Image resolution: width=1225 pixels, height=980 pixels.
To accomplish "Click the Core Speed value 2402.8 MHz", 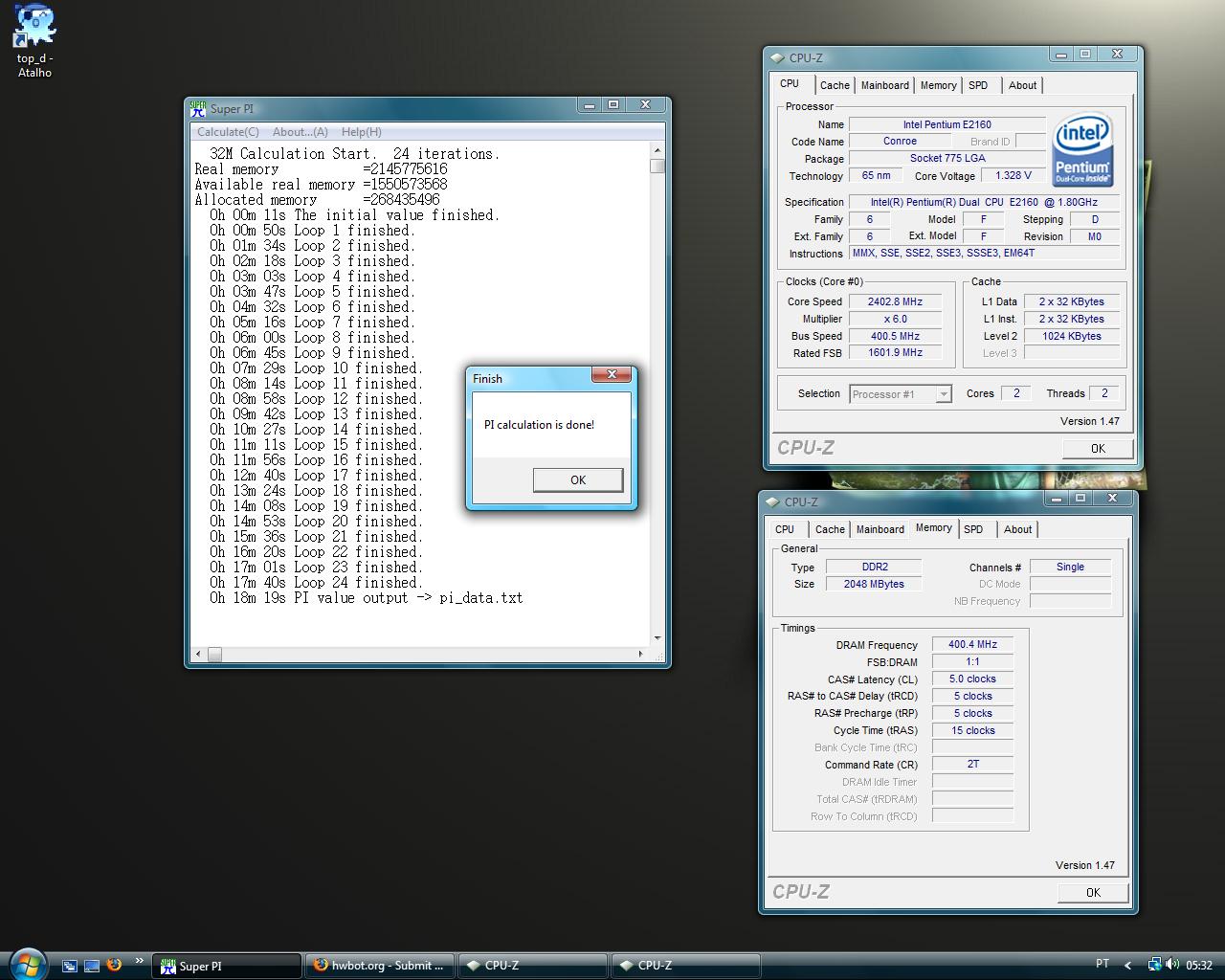I will point(895,301).
